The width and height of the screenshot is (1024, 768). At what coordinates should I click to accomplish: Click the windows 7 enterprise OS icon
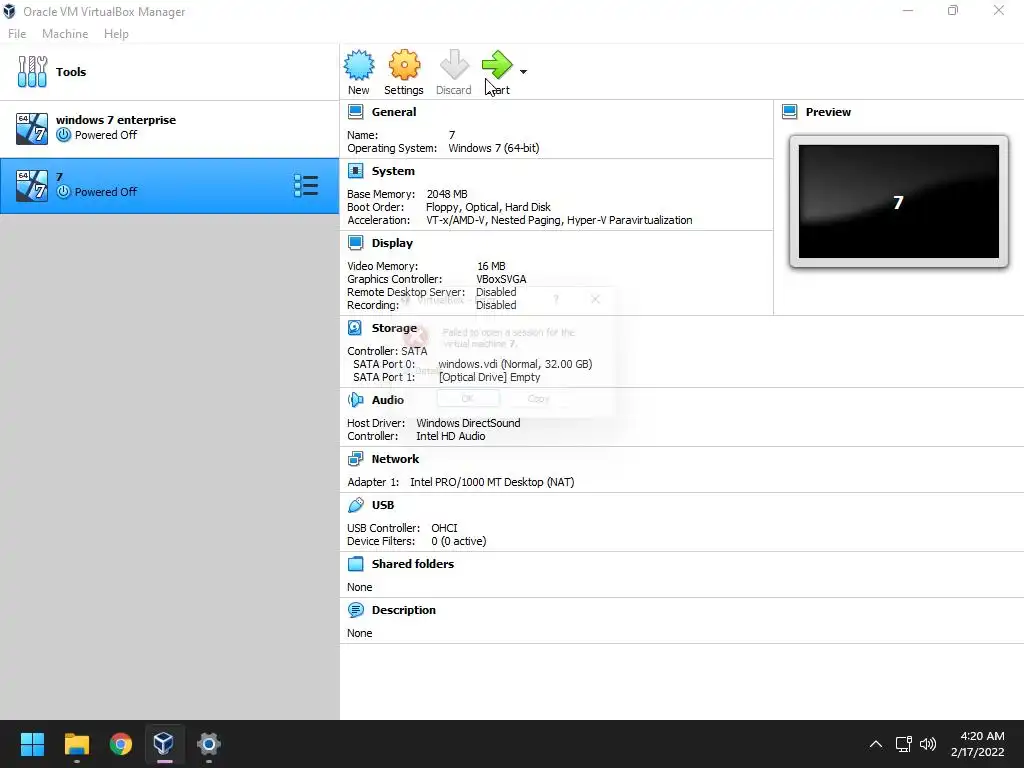tap(32, 129)
